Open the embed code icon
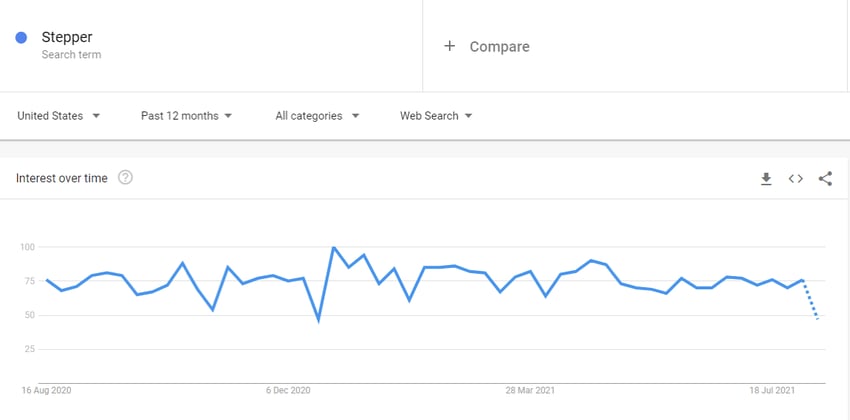Viewport: 850px width, 420px height. coord(795,179)
